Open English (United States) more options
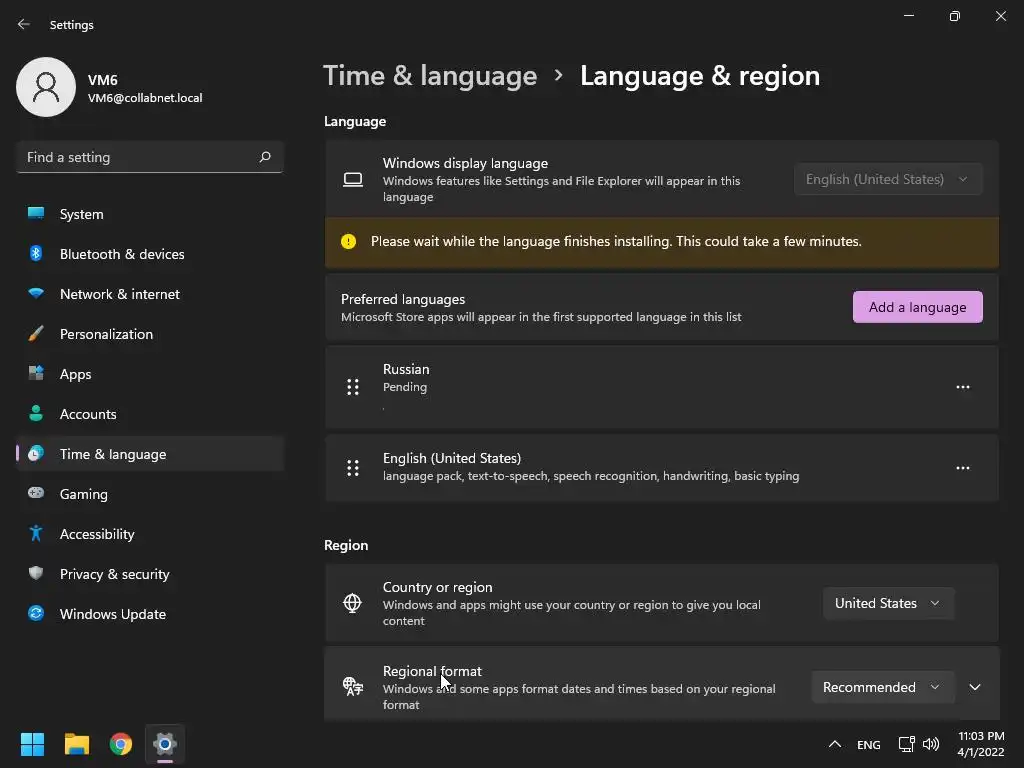 point(963,468)
